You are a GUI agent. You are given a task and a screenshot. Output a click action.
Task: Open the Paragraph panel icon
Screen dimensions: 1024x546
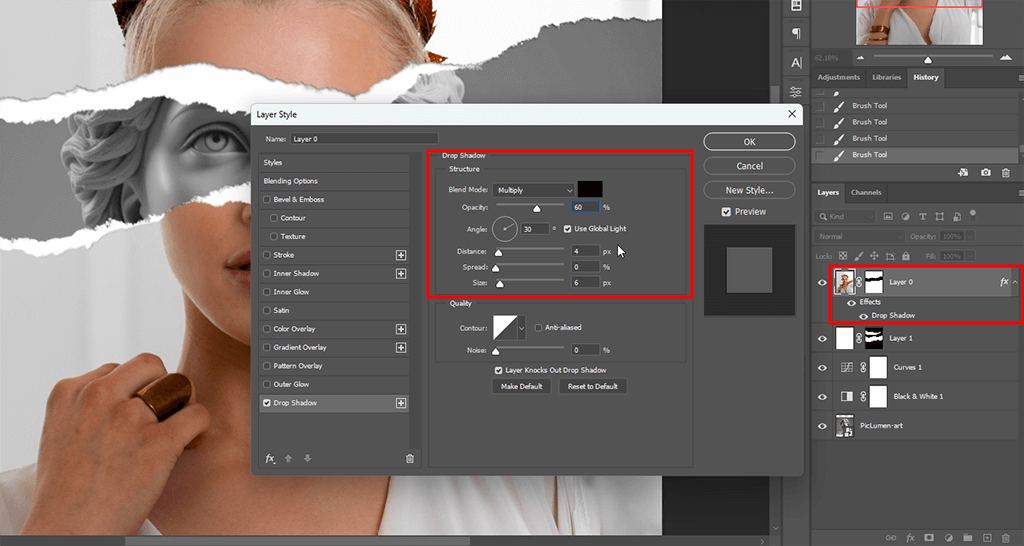point(796,33)
